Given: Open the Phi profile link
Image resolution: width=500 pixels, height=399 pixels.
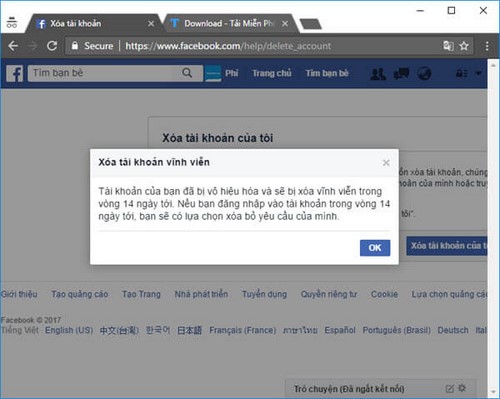Looking at the screenshot, I should (231, 73).
